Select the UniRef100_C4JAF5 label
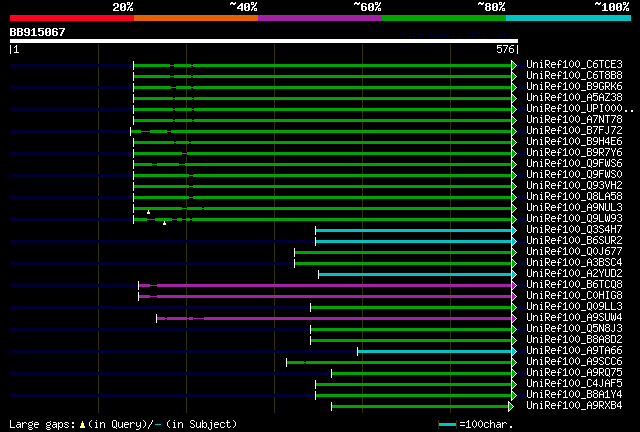 [574, 384]
